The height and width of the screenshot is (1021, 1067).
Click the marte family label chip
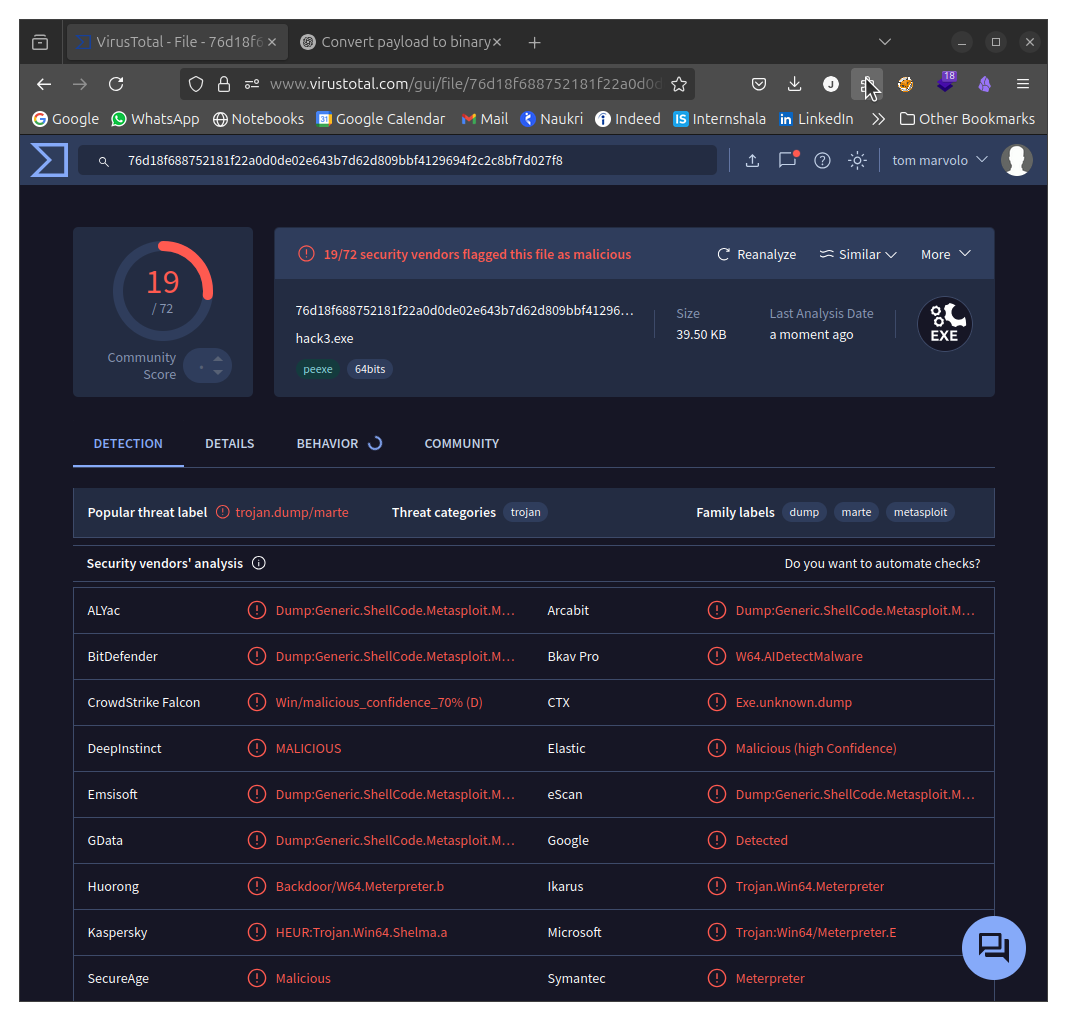(x=856, y=513)
